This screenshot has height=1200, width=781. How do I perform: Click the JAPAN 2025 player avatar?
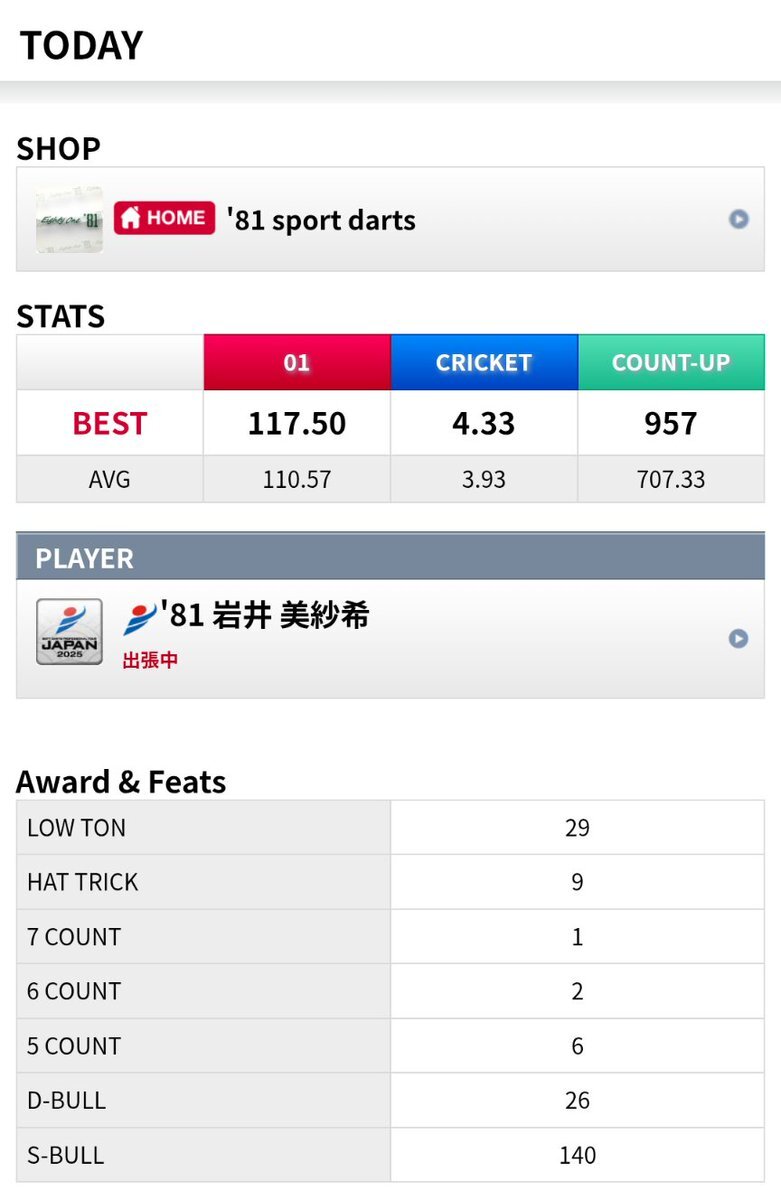[x=69, y=632]
